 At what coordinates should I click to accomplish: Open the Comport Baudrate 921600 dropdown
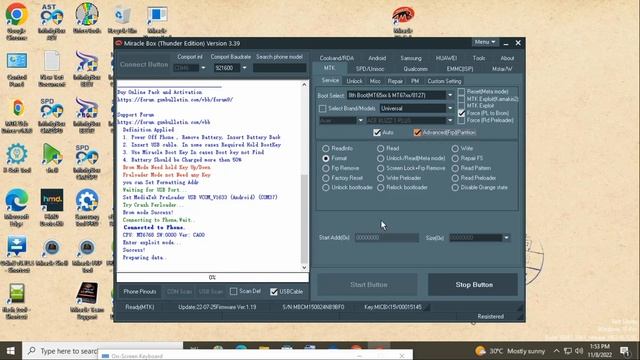[244, 68]
